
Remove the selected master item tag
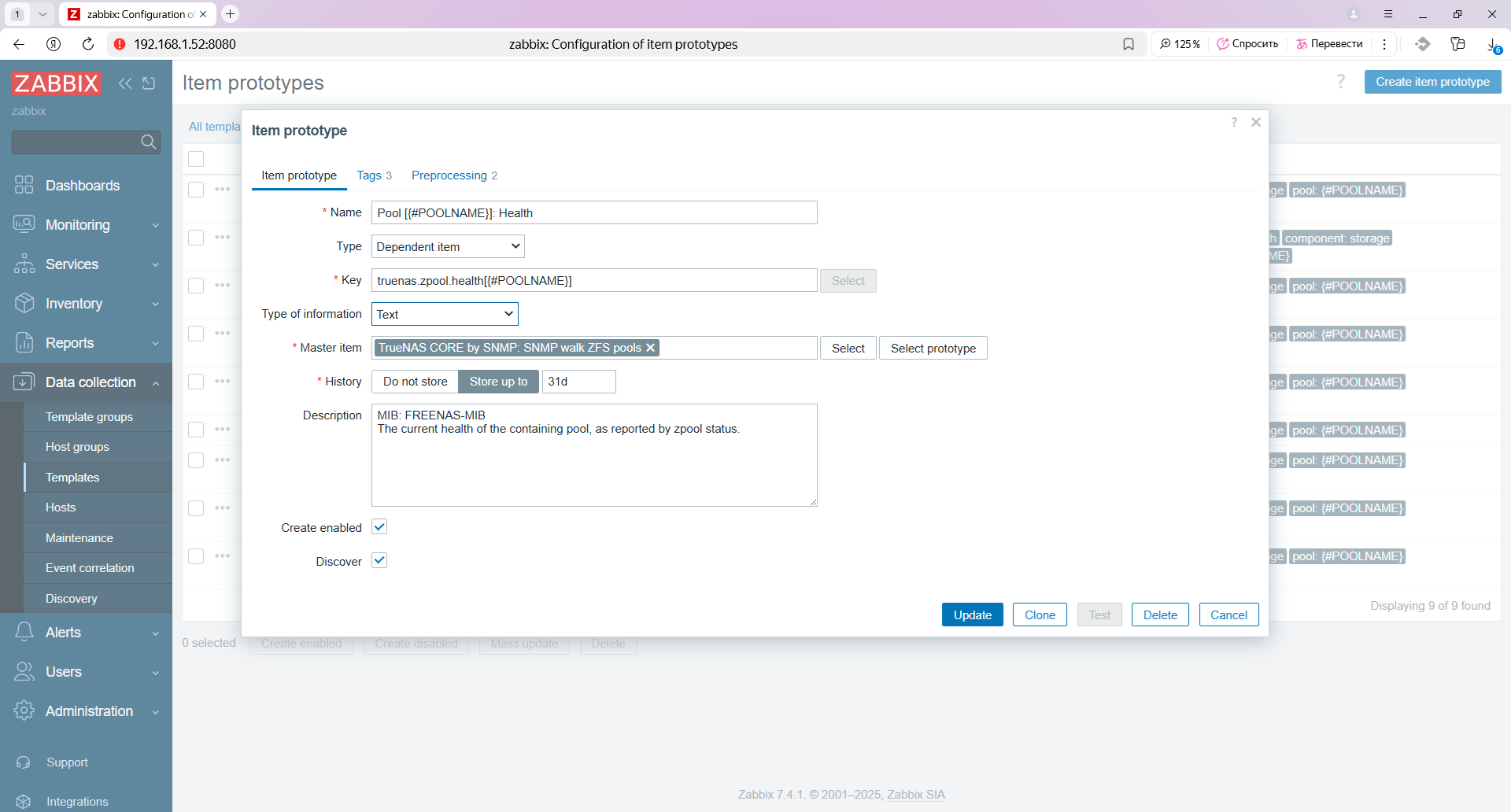pos(651,348)
